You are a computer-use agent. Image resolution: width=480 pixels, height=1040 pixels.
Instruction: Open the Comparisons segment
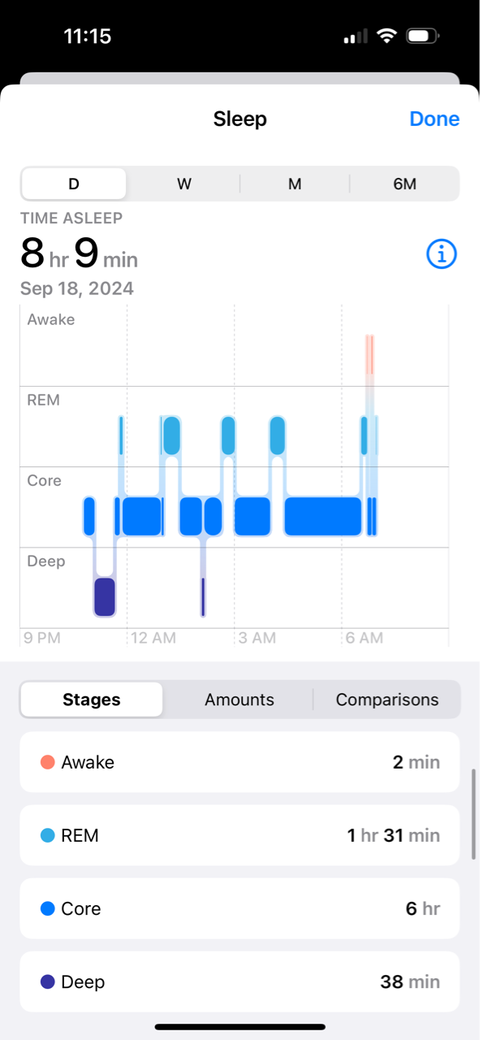pos(387,699)
